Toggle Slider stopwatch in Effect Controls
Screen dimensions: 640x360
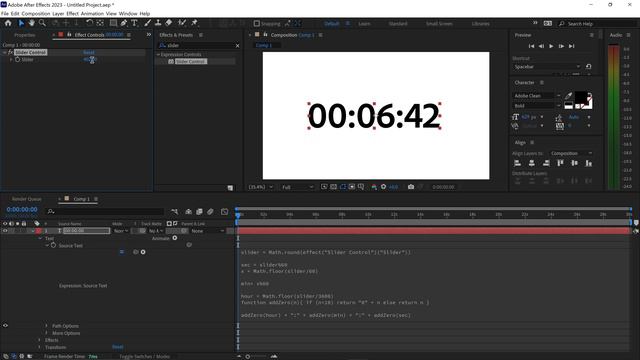(x=18, y=60)
